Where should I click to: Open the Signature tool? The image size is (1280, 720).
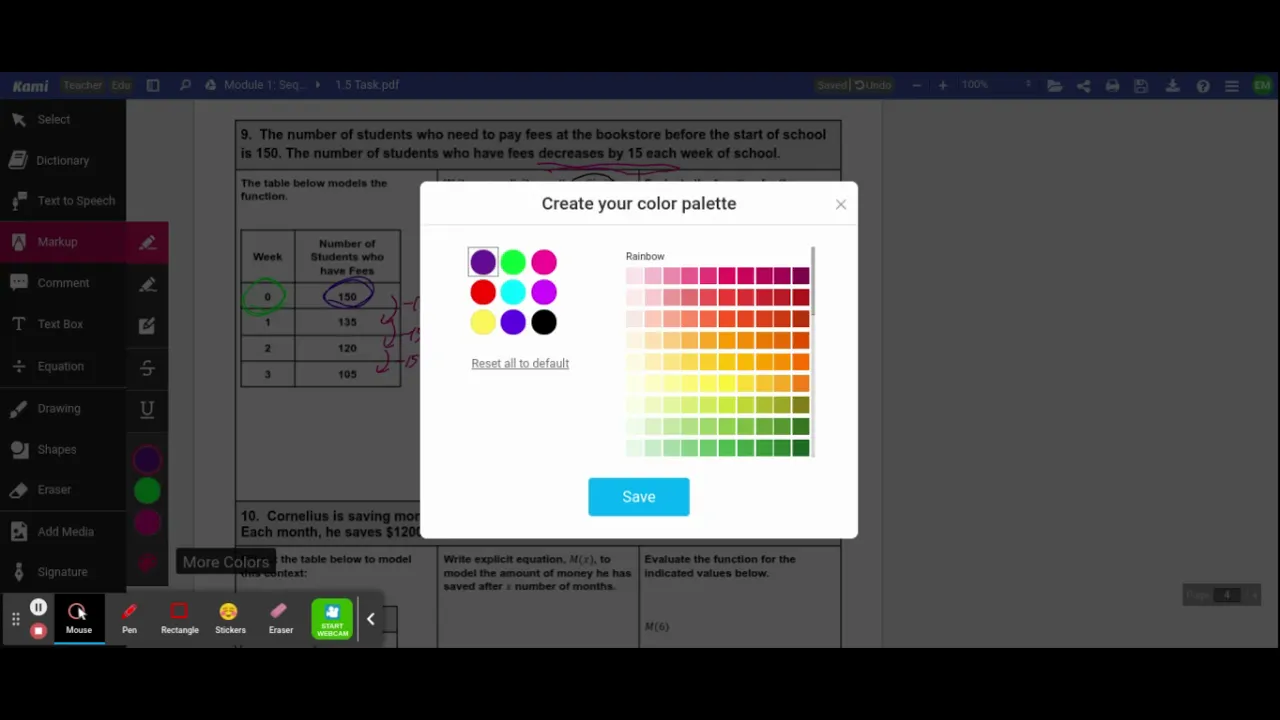pyautogui.click(x=63, y=572)
